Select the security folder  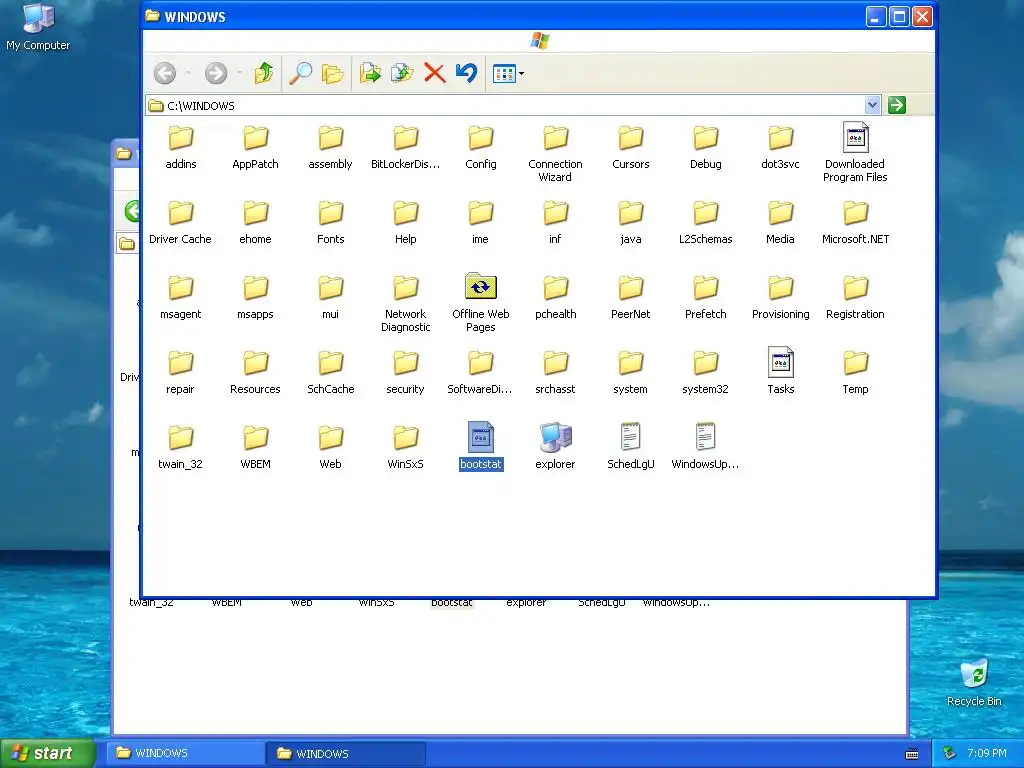[406, 372]
